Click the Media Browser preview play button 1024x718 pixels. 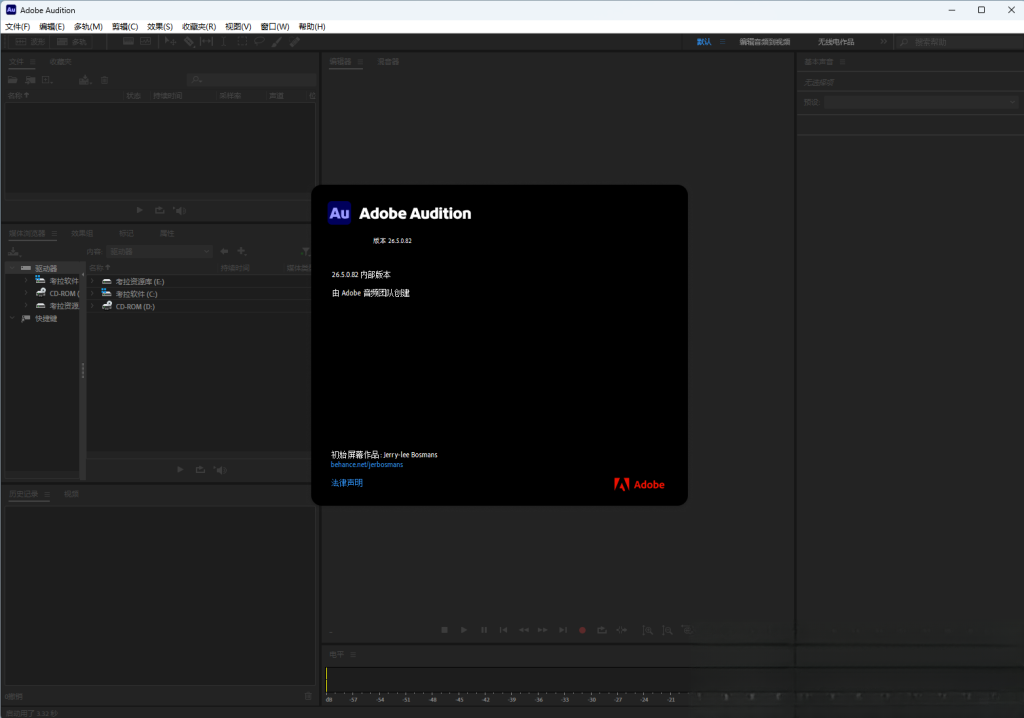click(x=180, y=469)
